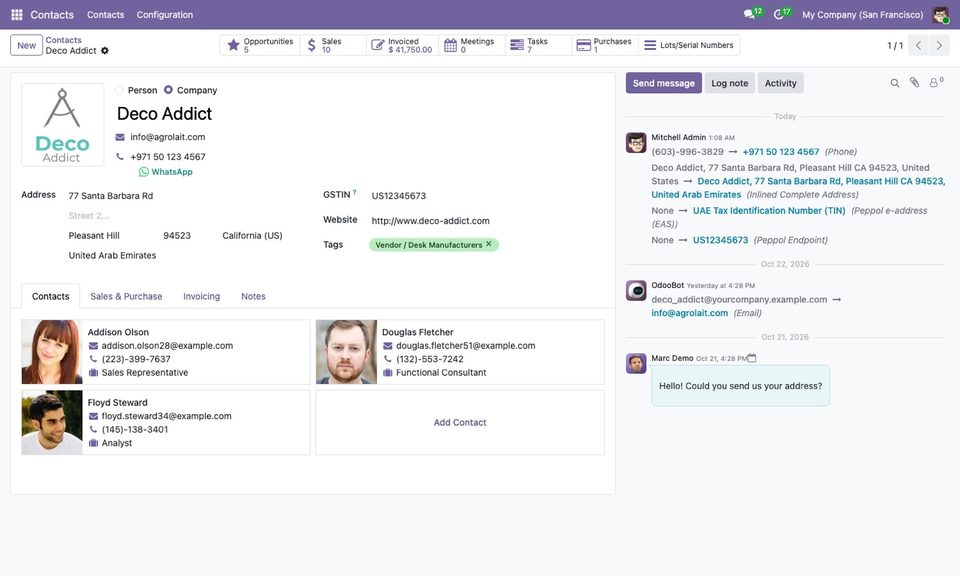The image size is (960, 576).
Task: Click Send message button
Action: tap(664, 83)
